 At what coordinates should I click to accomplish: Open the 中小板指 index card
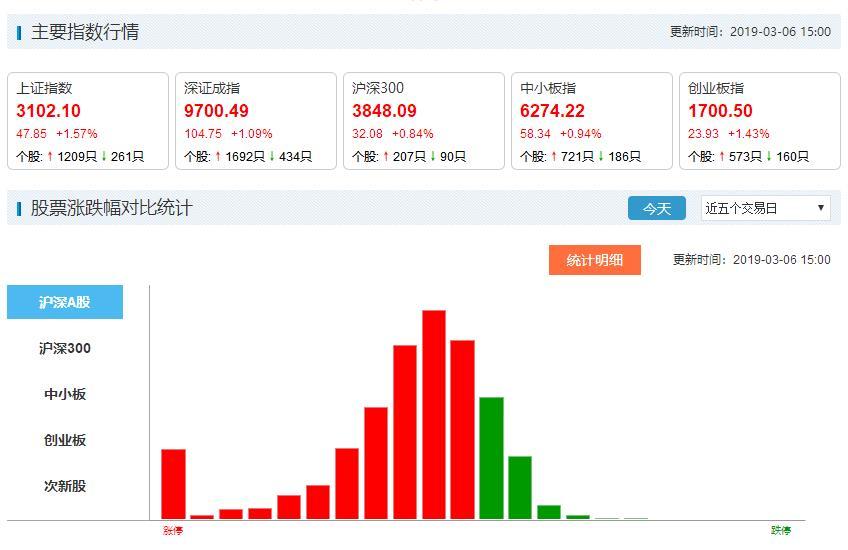click(592, 120)
